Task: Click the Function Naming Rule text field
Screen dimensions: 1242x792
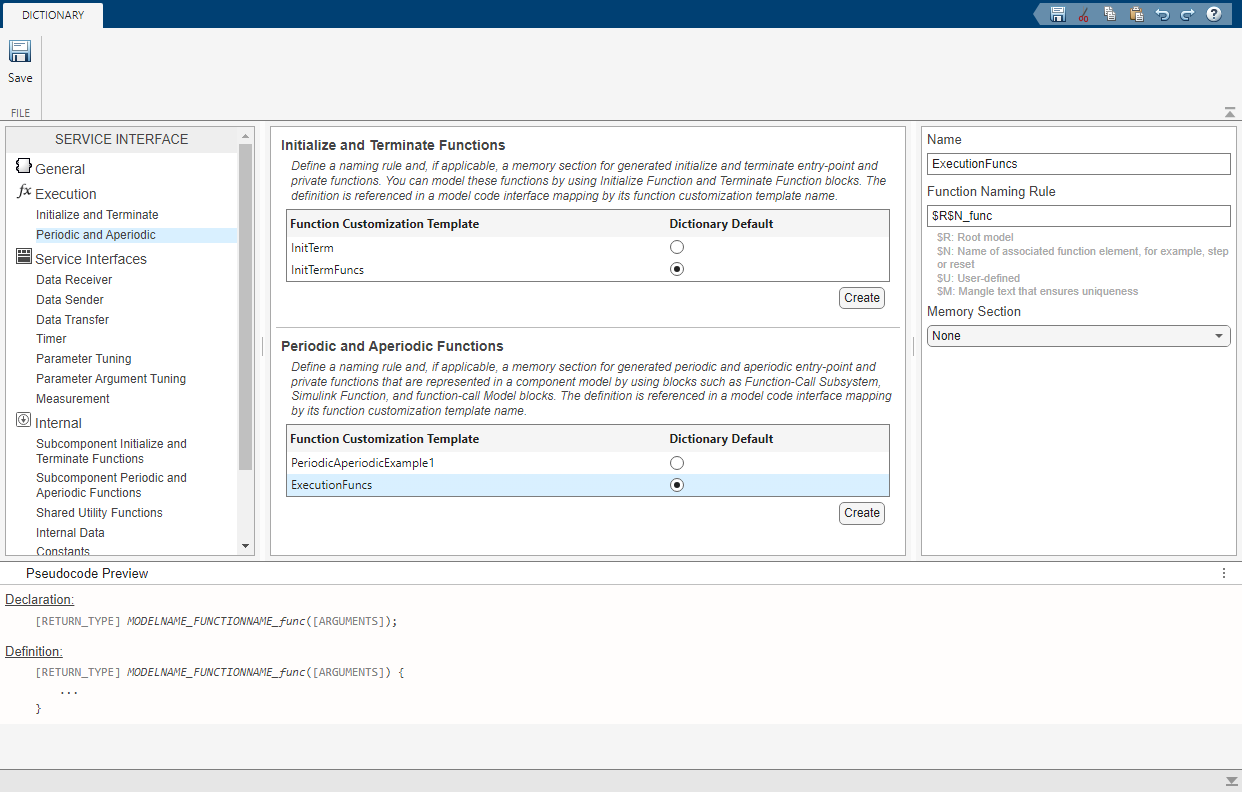Action: click(x=1078, y=216)
